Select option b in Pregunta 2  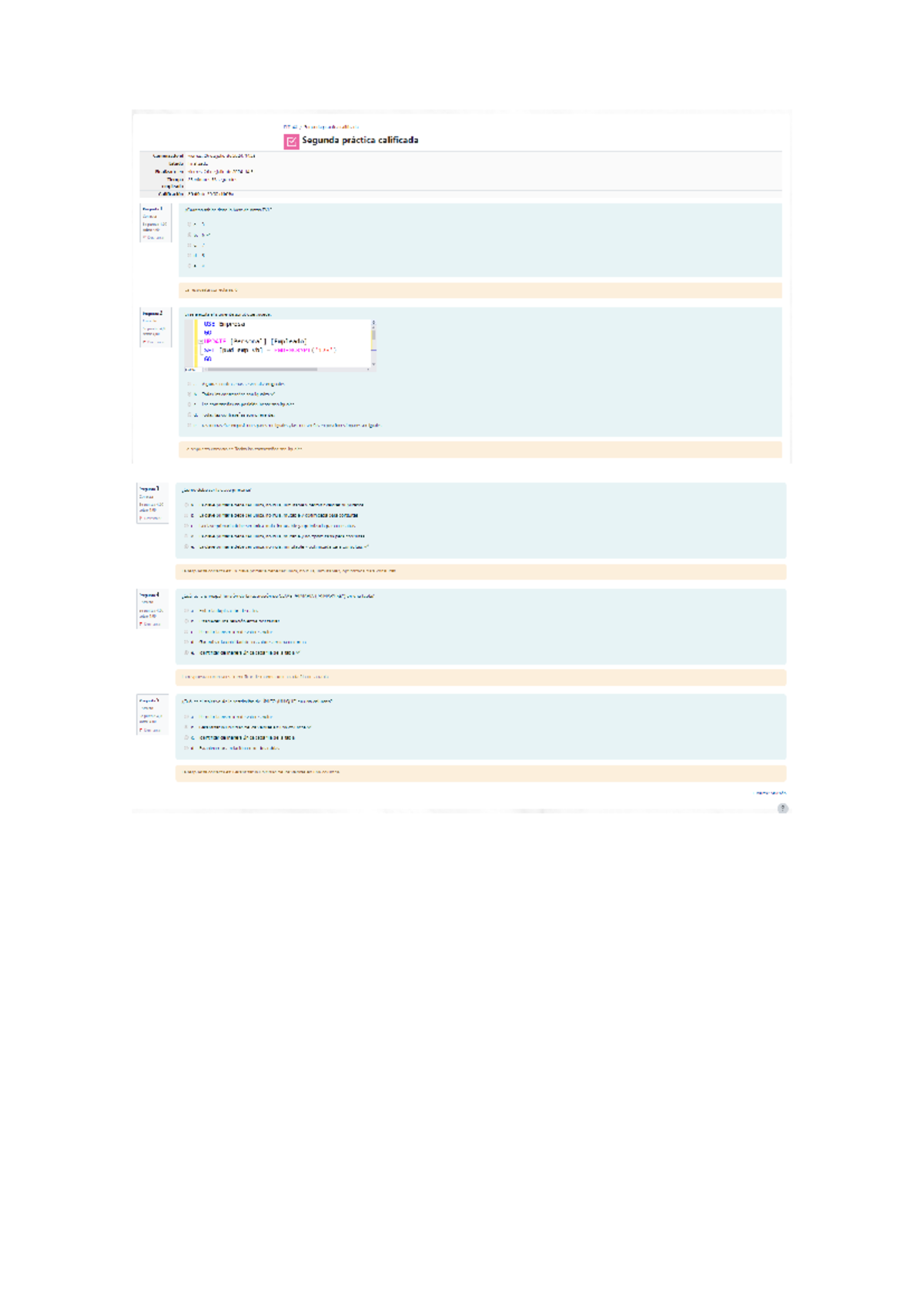(x=189, y=393)
